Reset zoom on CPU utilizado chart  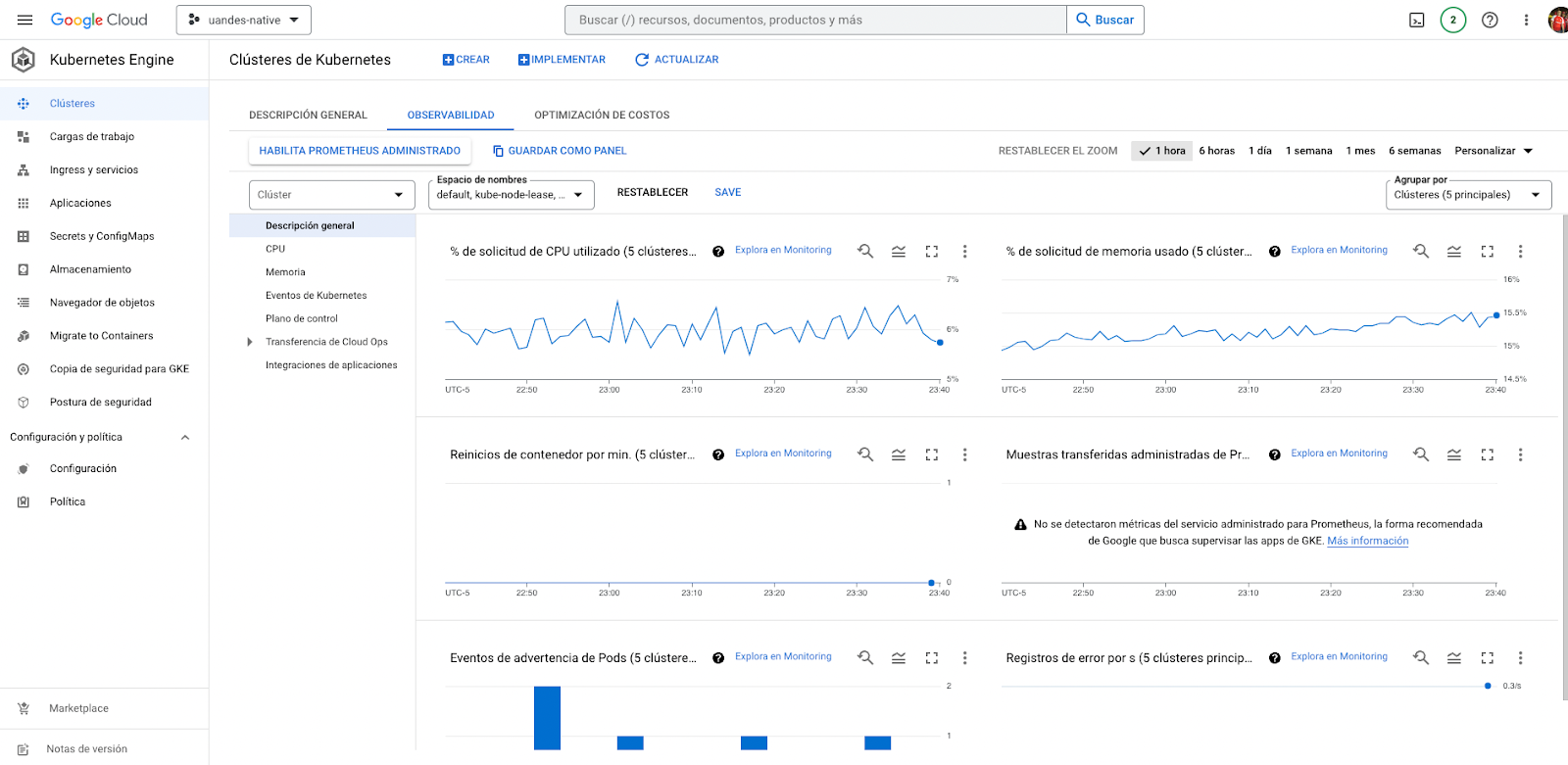[865, 252]
